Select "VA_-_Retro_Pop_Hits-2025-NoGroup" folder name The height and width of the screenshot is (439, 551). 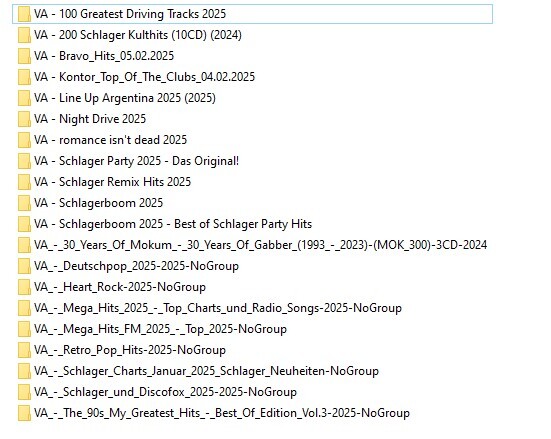click(x=130, y=350)
